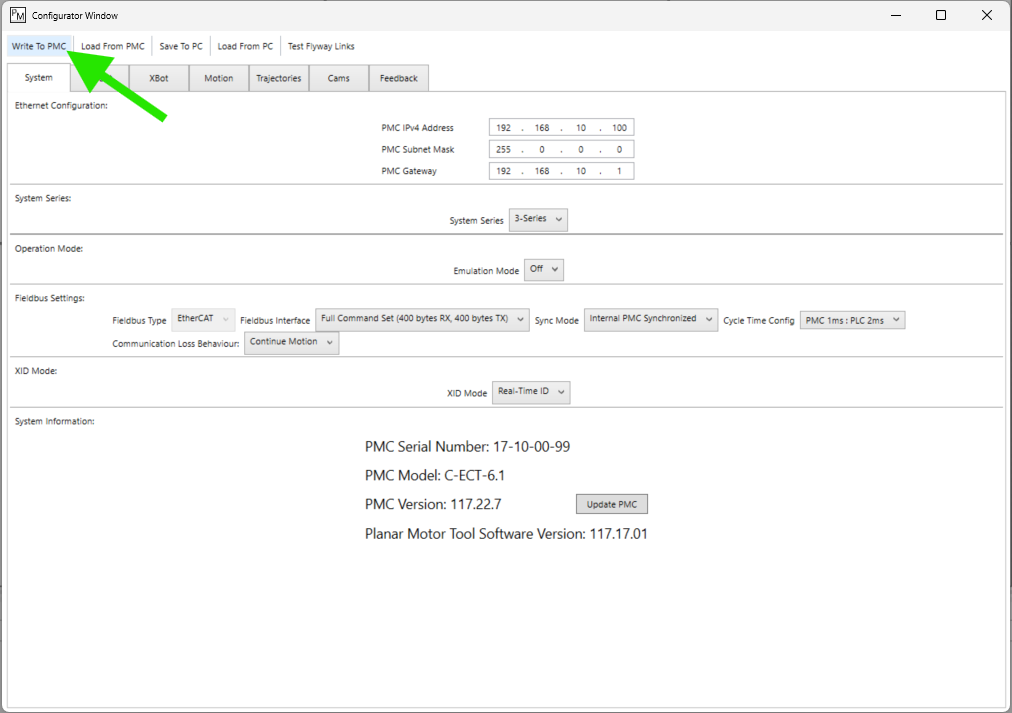
Task: Open the Motion tab
Action: point(218,78)
